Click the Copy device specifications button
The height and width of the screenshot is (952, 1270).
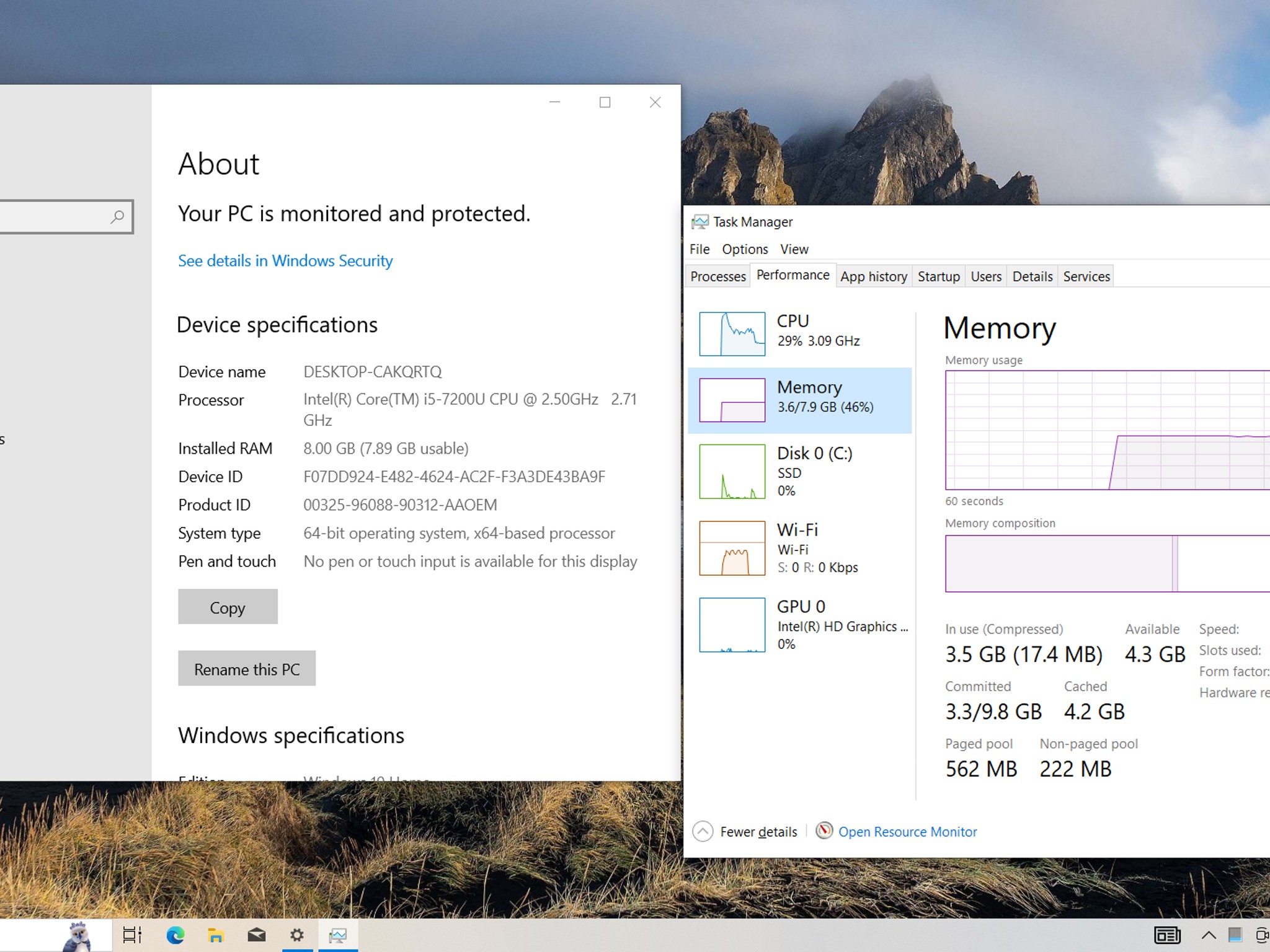pos(228,607)
